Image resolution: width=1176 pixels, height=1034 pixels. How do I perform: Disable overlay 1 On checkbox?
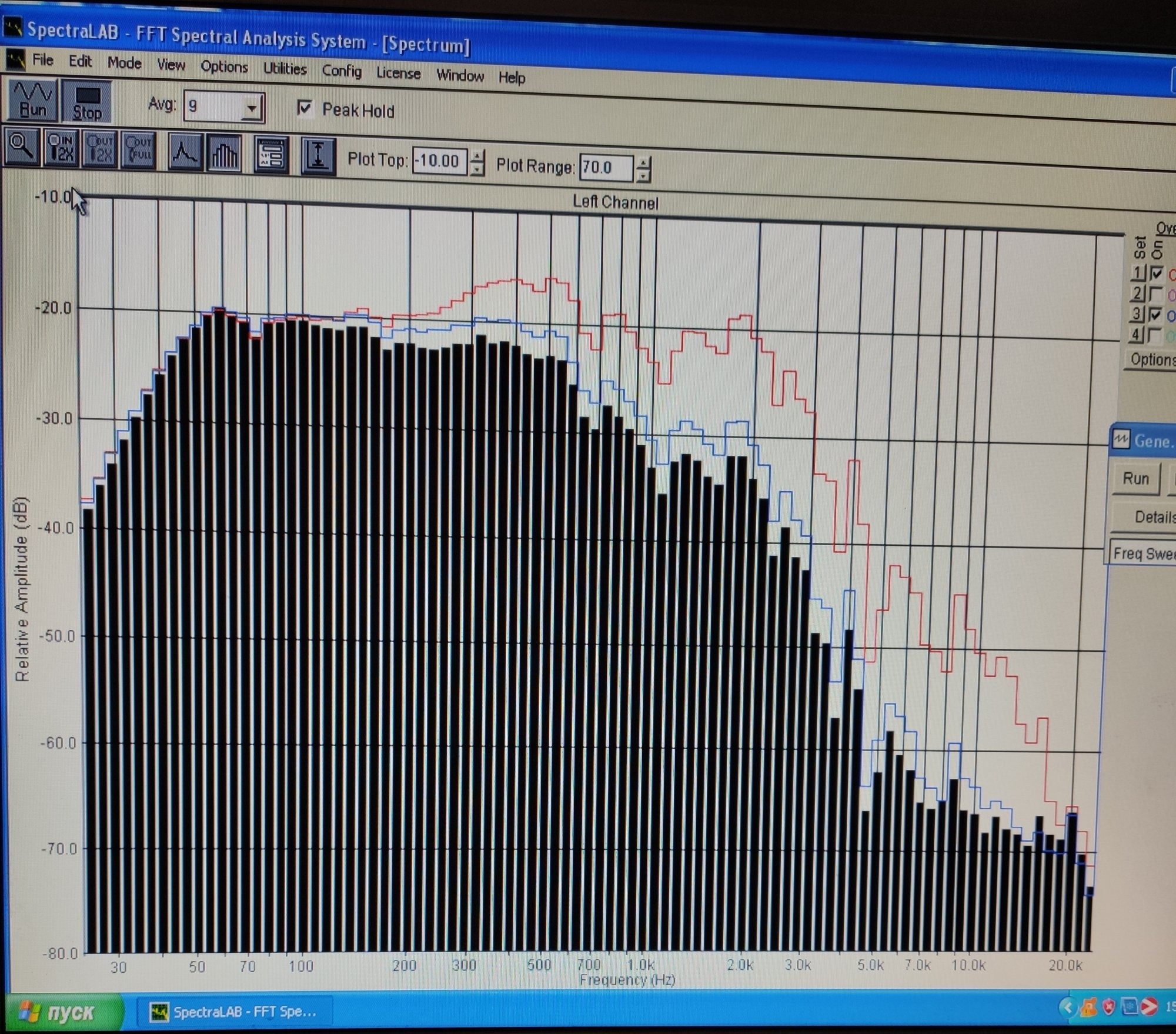click(1157, 273)
